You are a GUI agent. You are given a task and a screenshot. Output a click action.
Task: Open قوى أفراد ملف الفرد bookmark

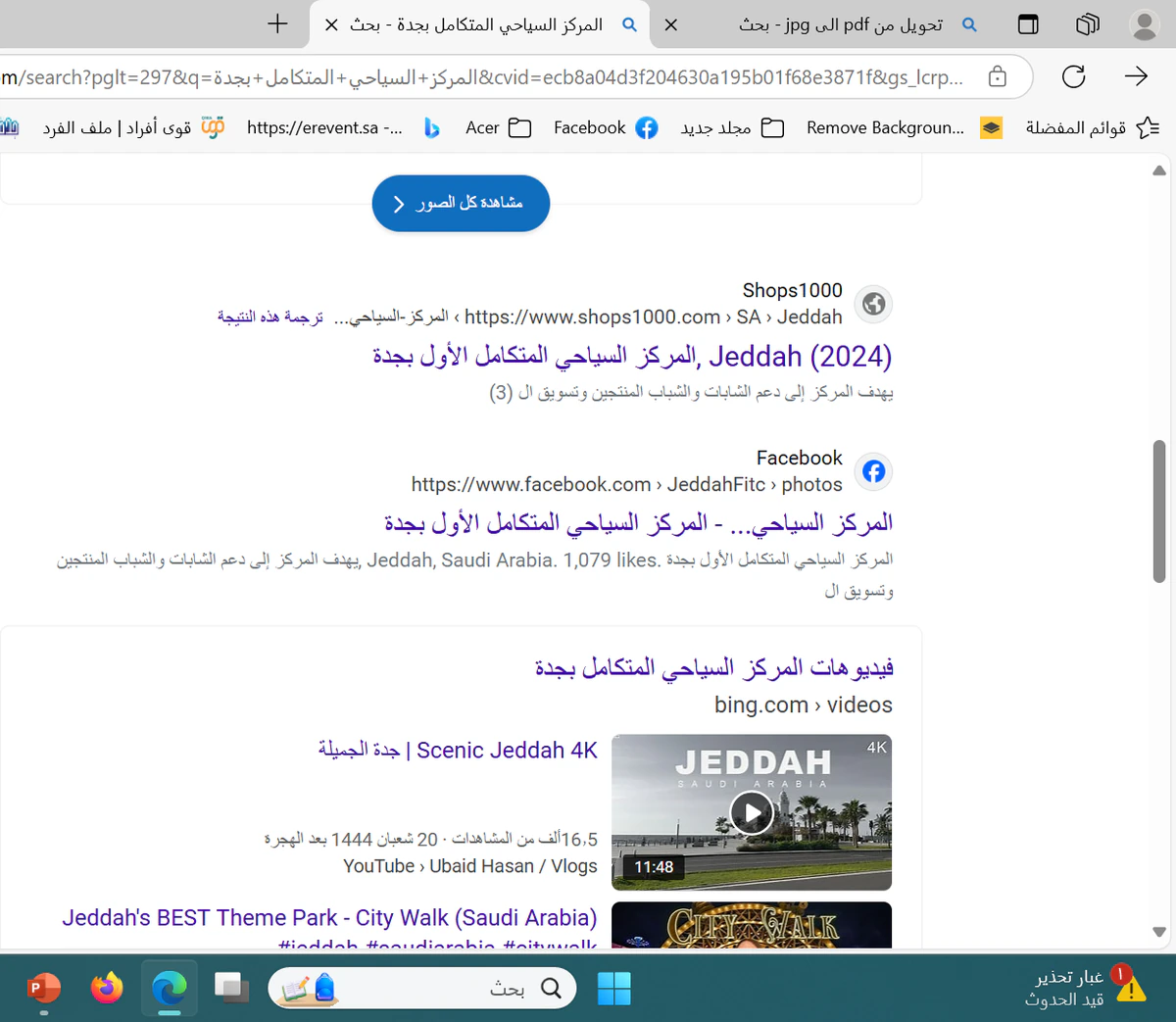(x=133, y=127)
